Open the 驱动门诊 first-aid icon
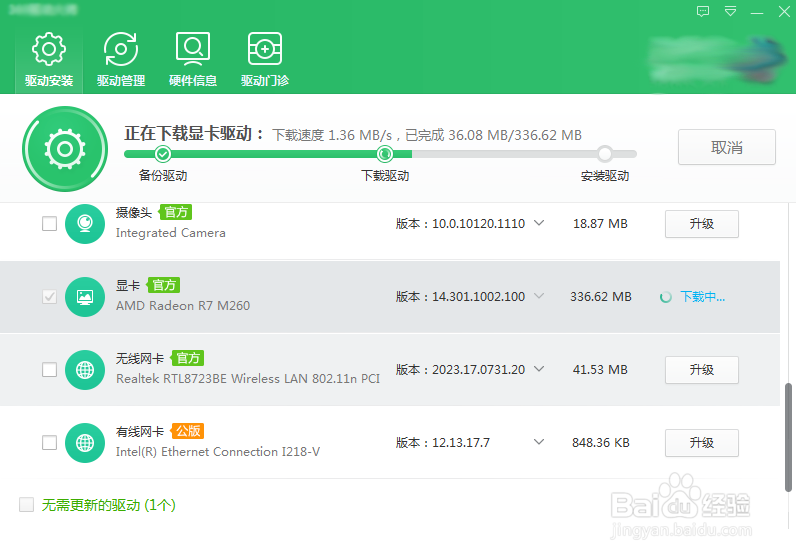Image resolution: width=796 pixels, height=558 pixels. click(x=265, y=49)
